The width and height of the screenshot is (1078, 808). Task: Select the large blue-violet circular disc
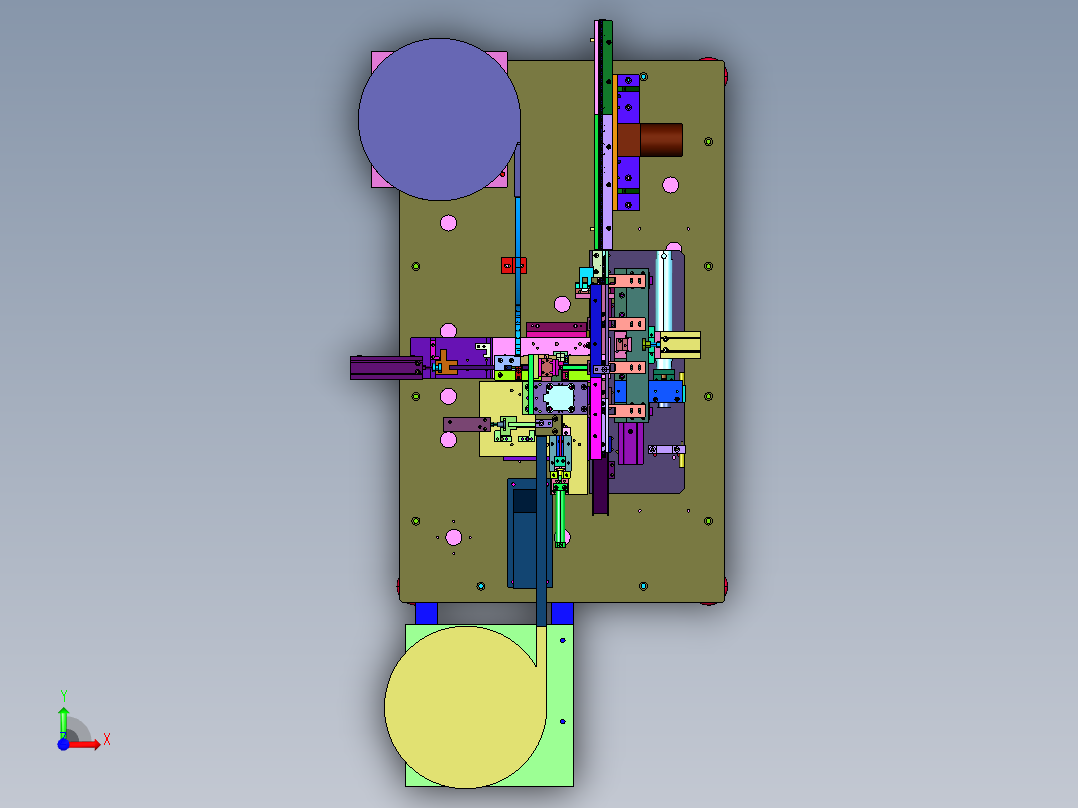click(x=439, y=120)
